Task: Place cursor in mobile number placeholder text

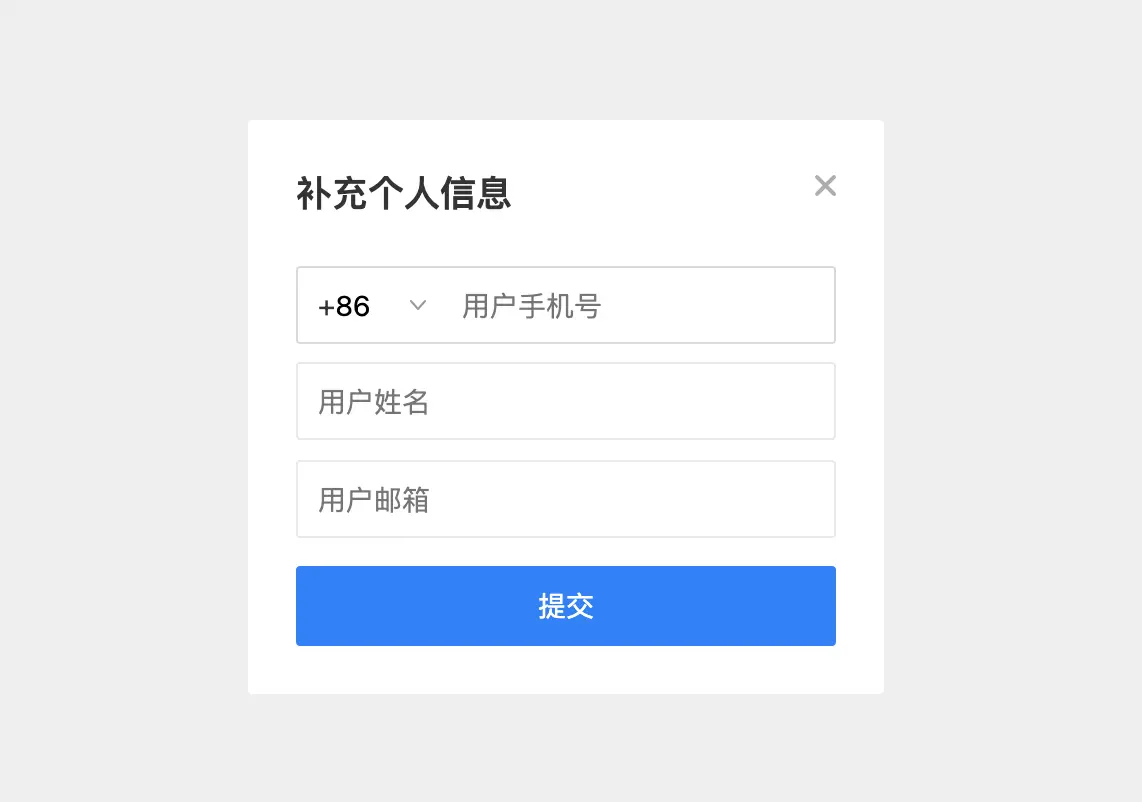Action: pyautogui.click(x=532, y=306)
